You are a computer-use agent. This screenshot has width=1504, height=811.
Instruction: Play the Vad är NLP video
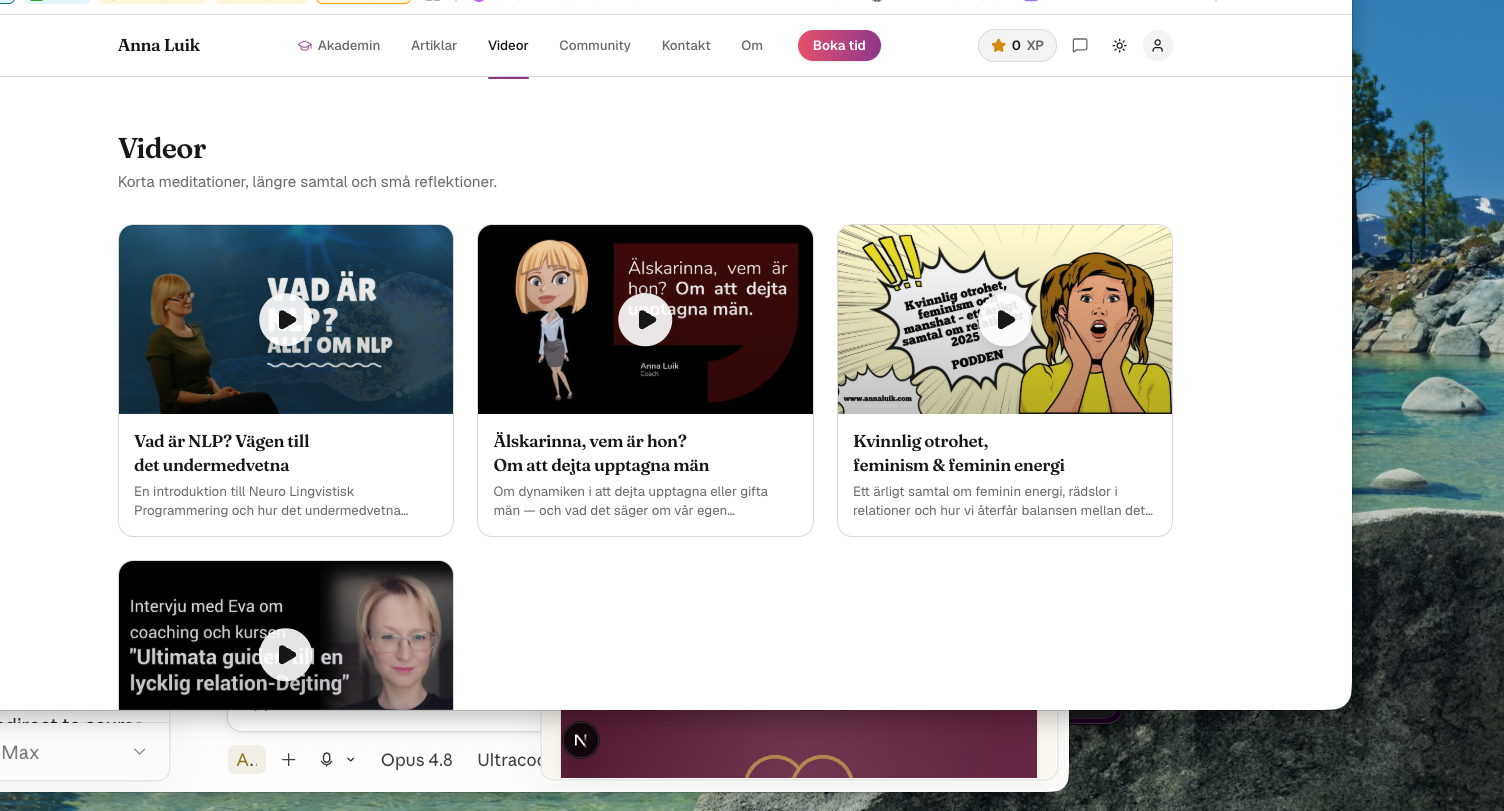click(x=286, y=319)
